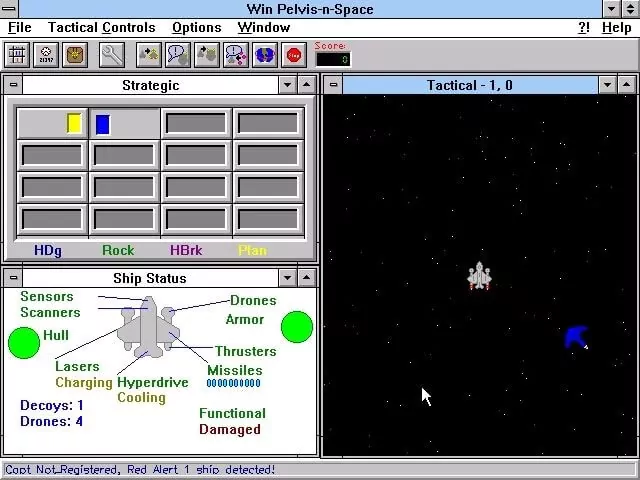Viewport: 640px width, 480px height.
Task: Click the first speech bubble exclamation icon
Action: pyautogui.click(x=178, y=55)
